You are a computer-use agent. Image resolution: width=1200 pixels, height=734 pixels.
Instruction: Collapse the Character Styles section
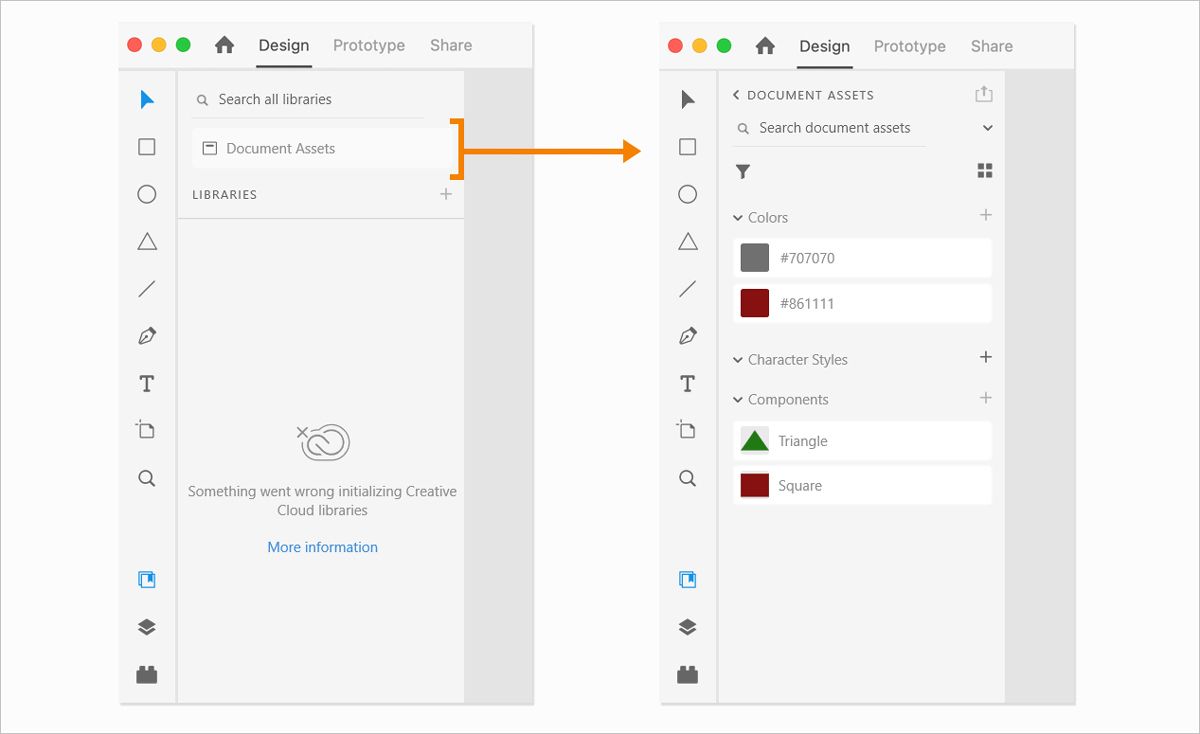point(738,360)
